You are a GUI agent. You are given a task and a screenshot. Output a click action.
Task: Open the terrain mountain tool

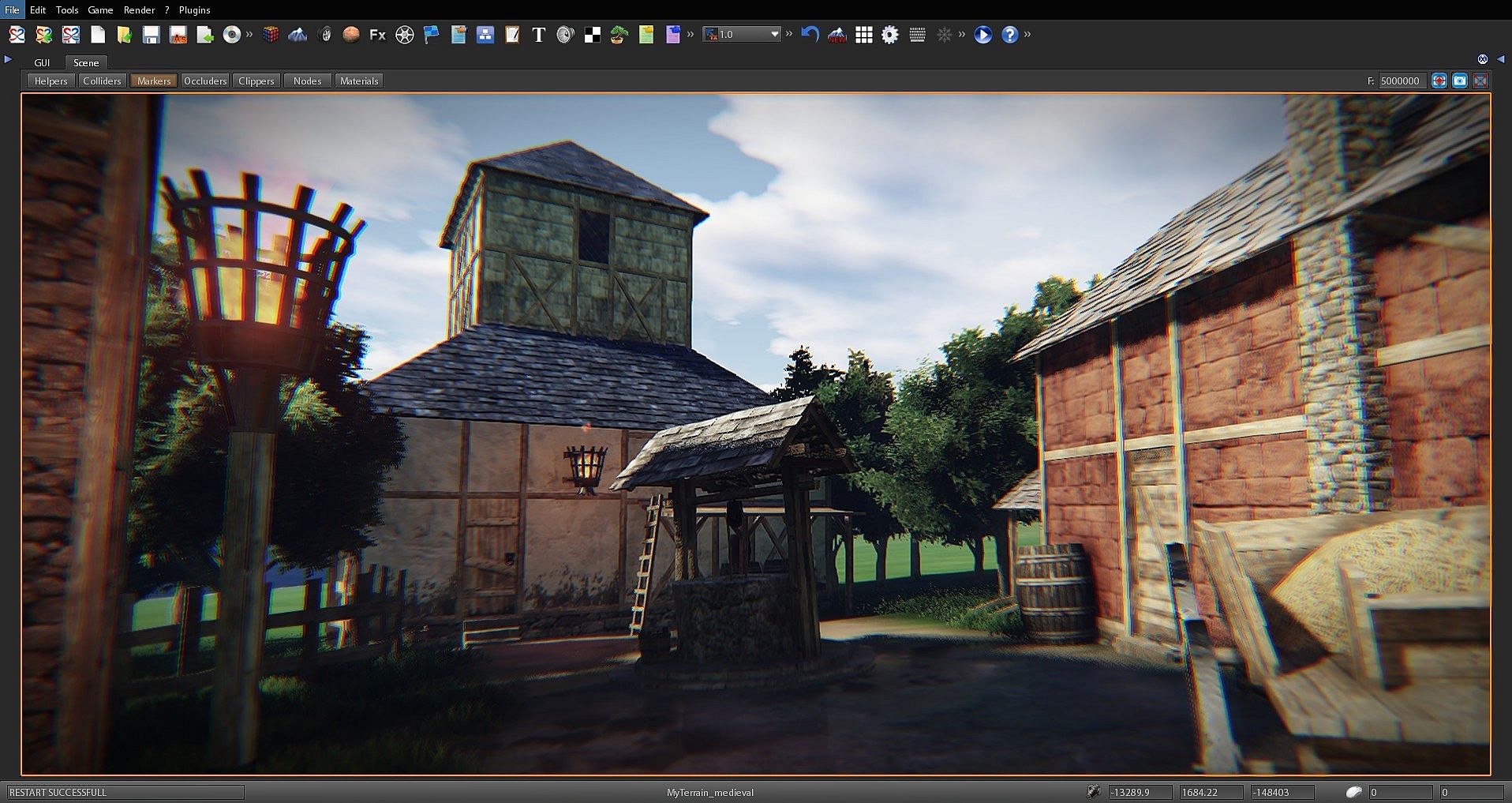click(x=298, y=35)
